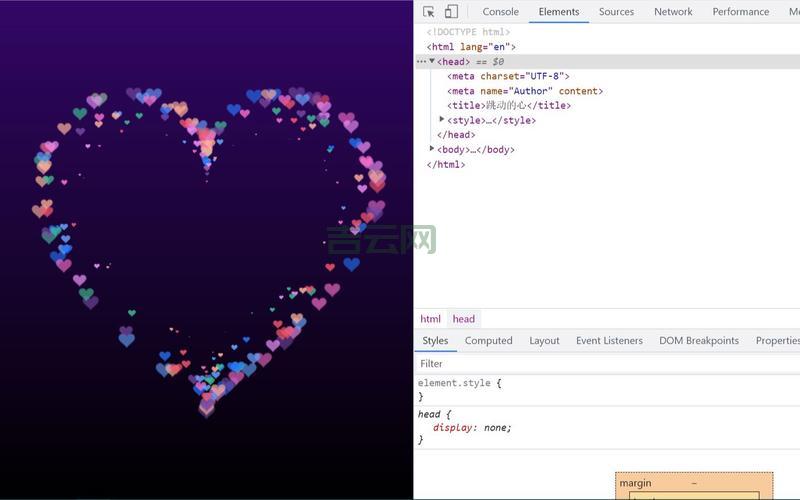Viewport: 800px width, 500px height.
Task: Click the margin box in box model
Action: [635, 483]
